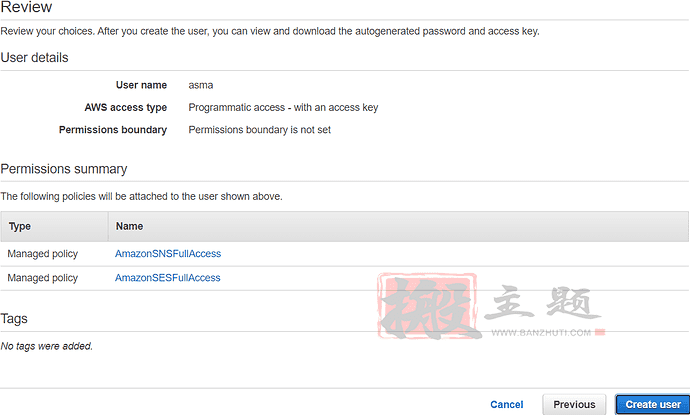Click the Review page heading
Screen dimensions: 690x415
(27, 9)
